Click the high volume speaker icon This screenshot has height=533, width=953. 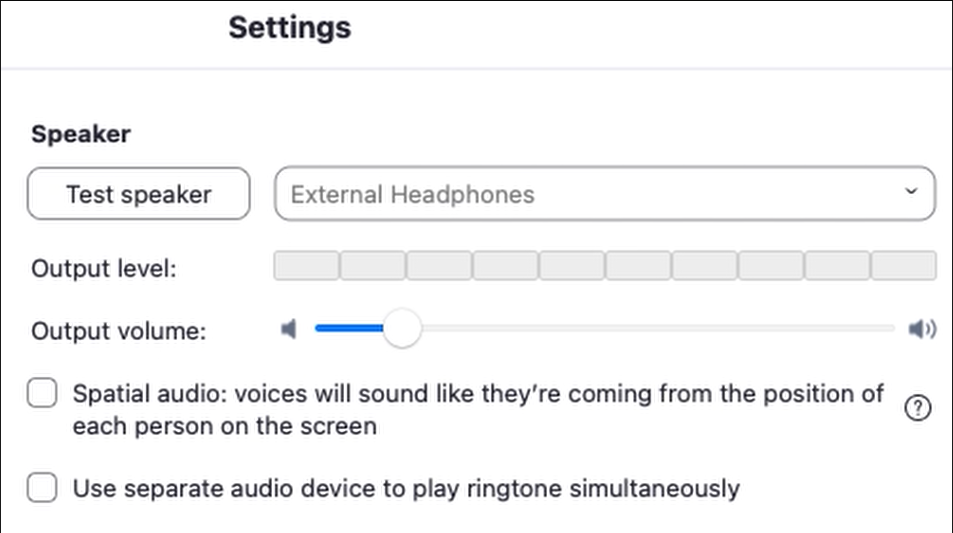coord(921,329)
